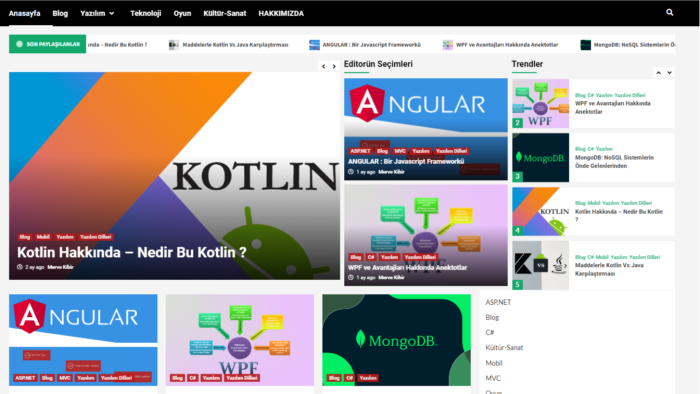Click the MongoDB card image in bottom row
700x394 pixels.
[x=396, y=340]
